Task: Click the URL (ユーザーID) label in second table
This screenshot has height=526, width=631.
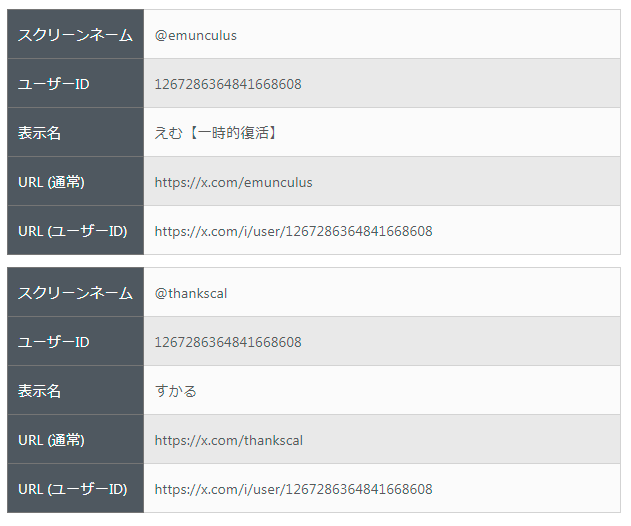Action: [73, 489]
